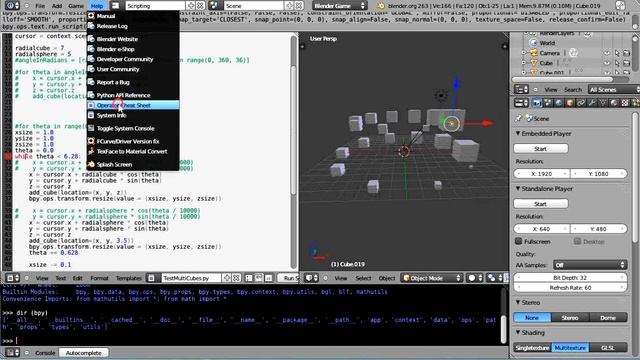The width and height of the screenshot is (640, 360).
Task: Click the info editor type icon
Action: [11, 6]
